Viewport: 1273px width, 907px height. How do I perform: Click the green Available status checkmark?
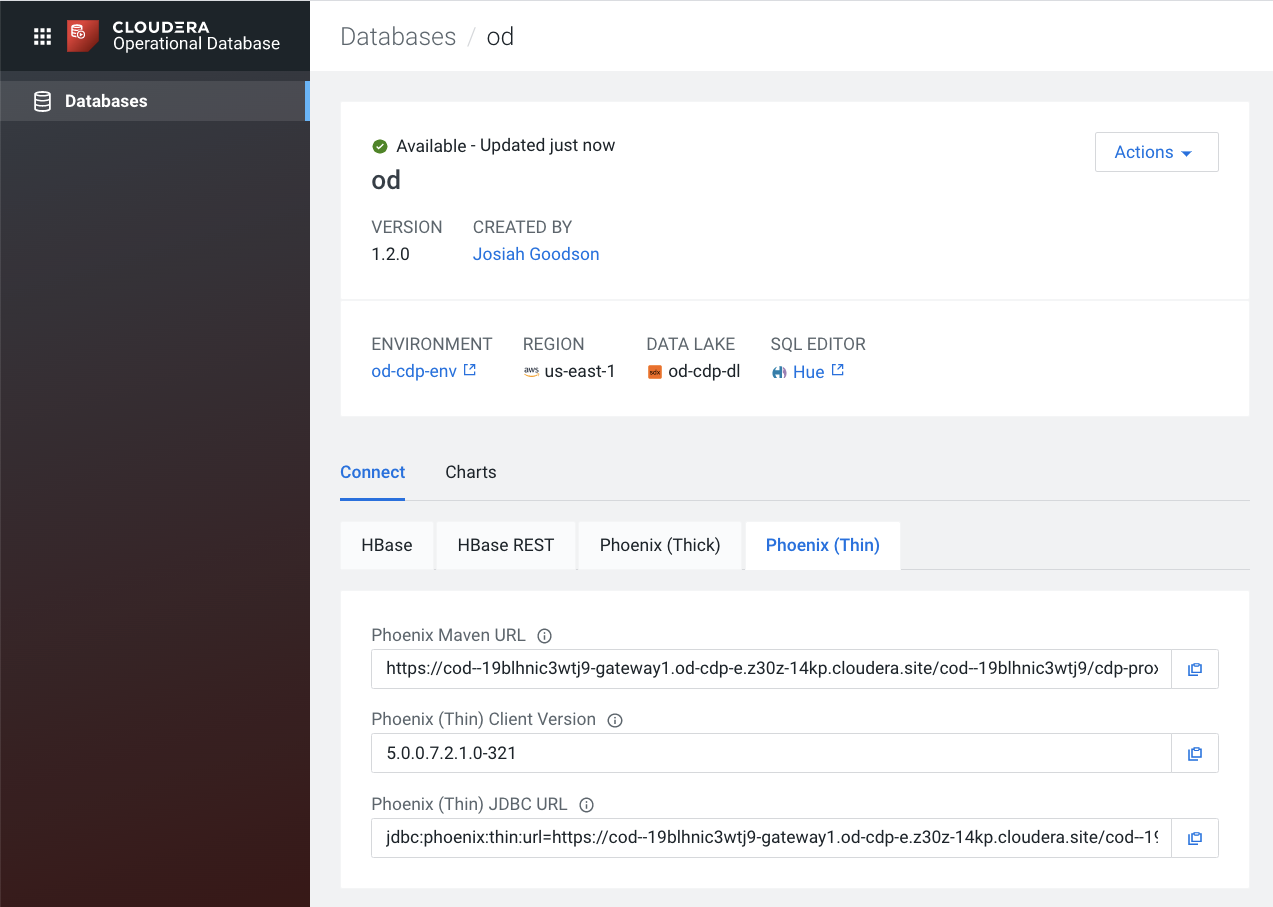pos(380,145)
